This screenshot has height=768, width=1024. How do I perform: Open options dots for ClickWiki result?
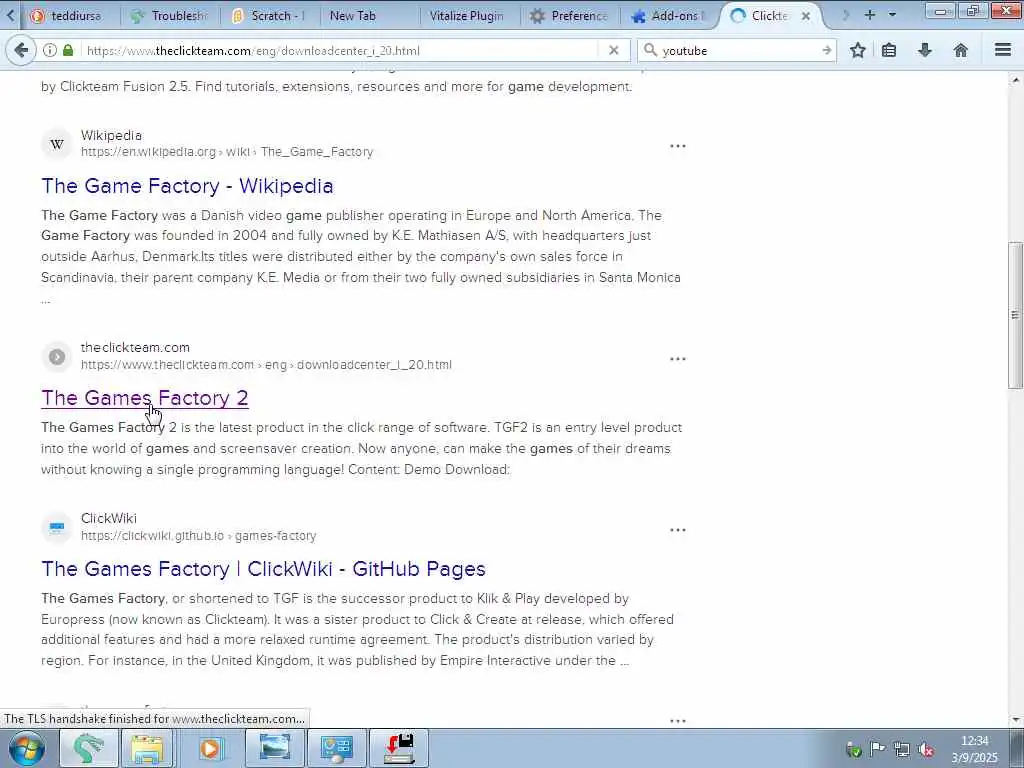tap(678, 530)
